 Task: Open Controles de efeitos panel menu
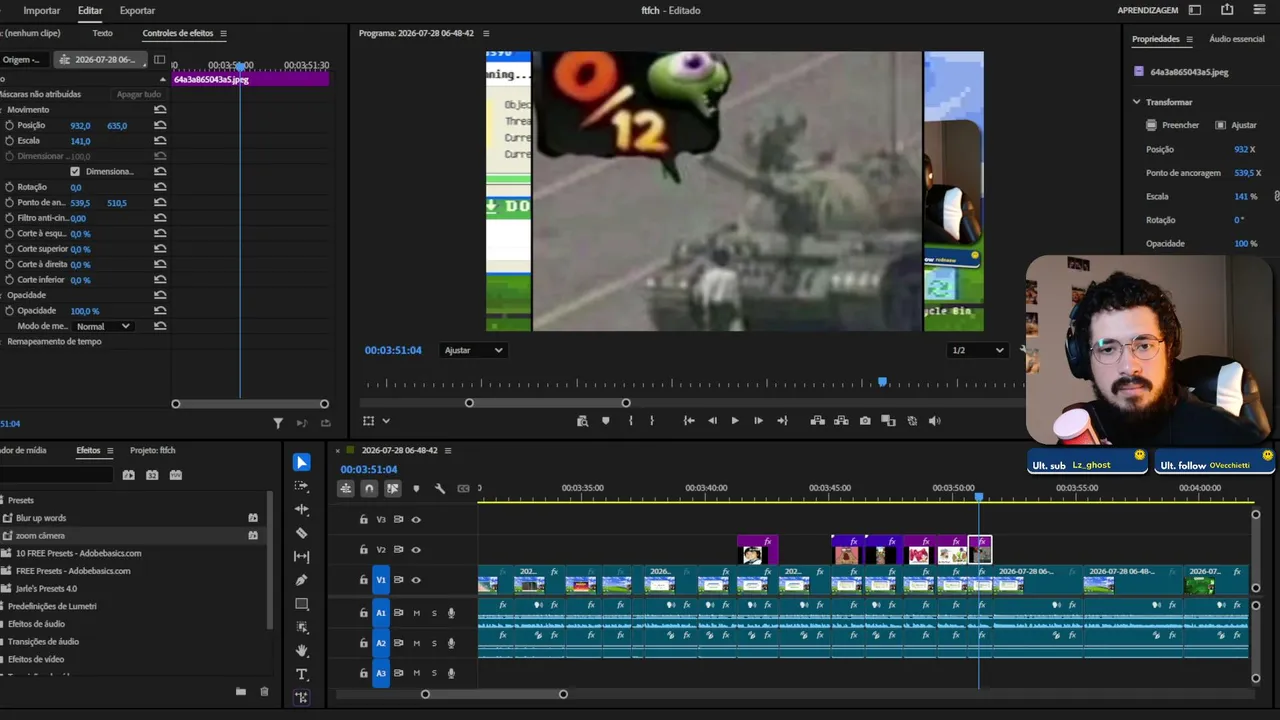click(x=223, y=34)
